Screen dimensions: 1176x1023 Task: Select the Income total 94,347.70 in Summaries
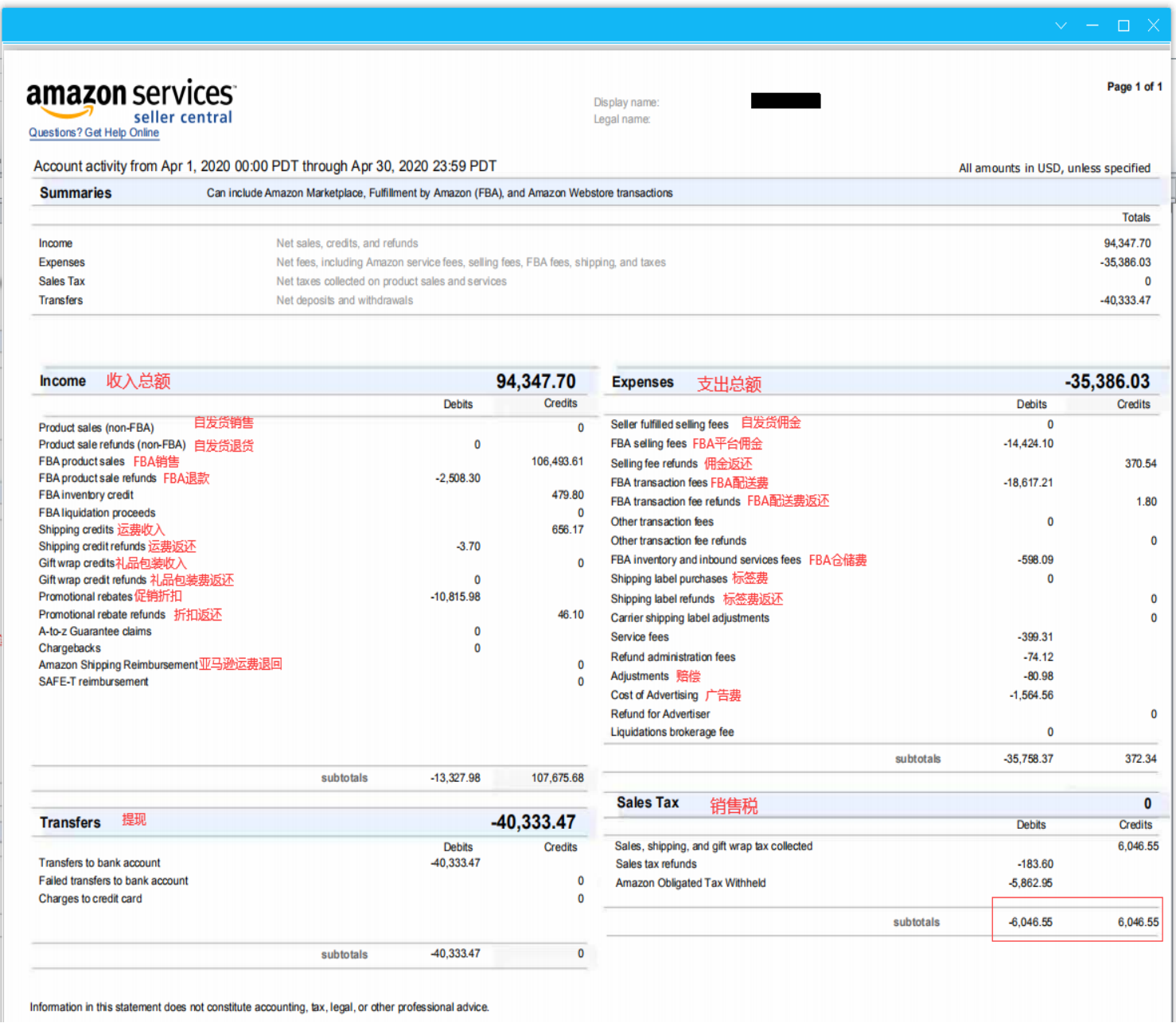(x=1127, y=243)
